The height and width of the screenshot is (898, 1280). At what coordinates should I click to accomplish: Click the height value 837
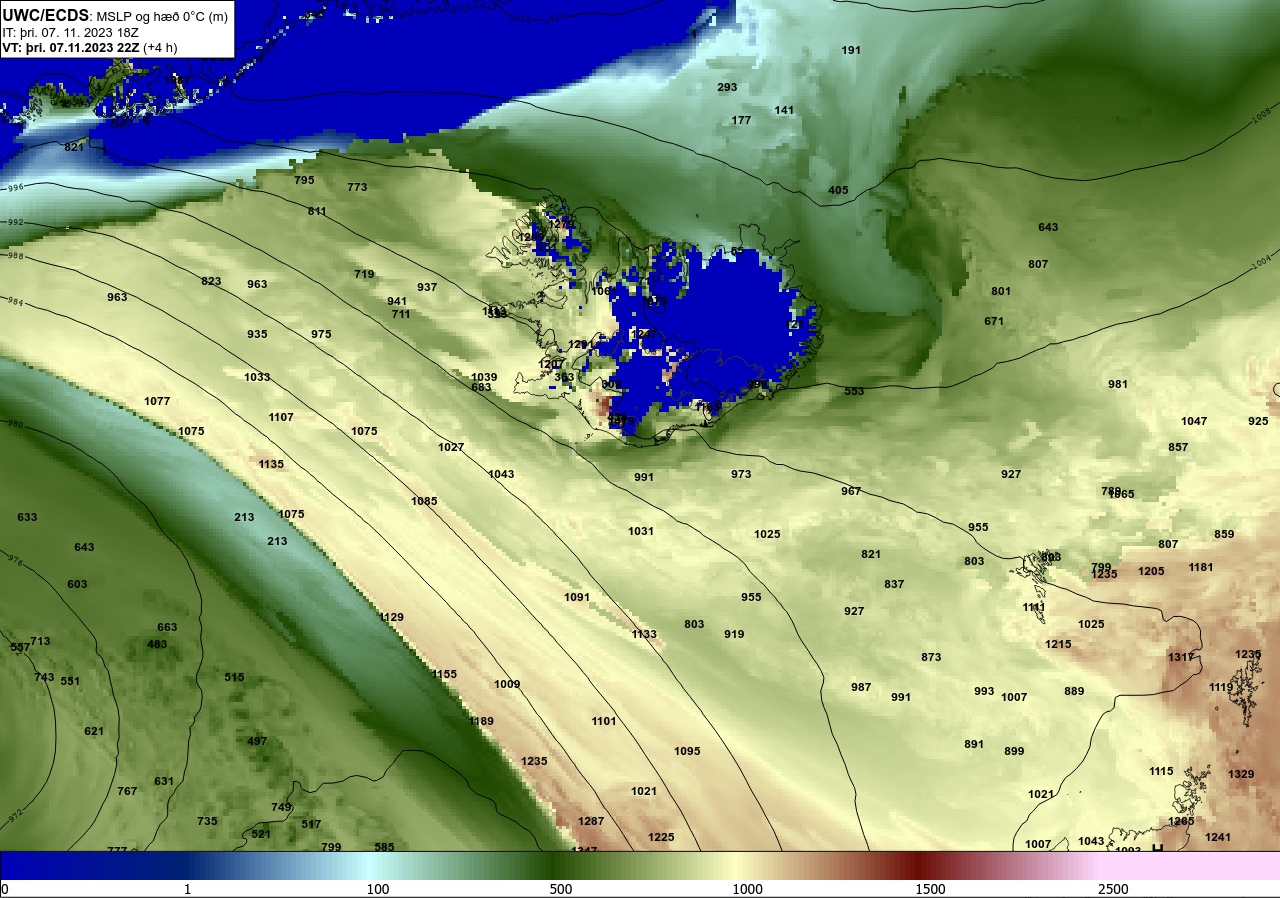(x=894, y=584)
